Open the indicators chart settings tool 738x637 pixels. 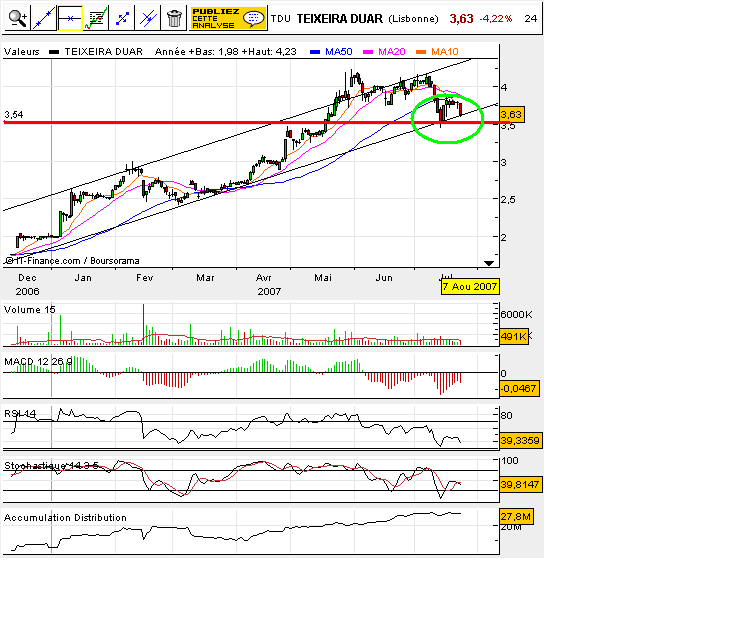pyautogui.click(x=96, y=18)
